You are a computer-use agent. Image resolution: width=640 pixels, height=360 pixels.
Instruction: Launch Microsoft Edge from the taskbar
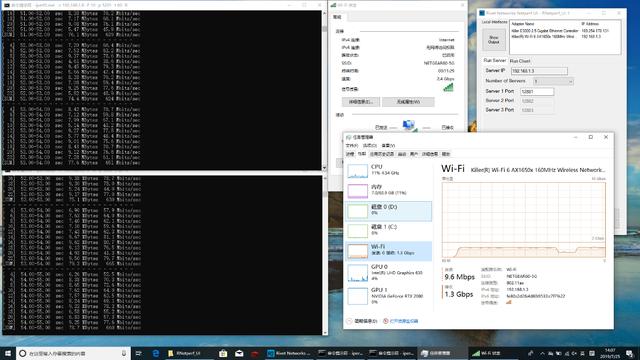click(156, 353)
